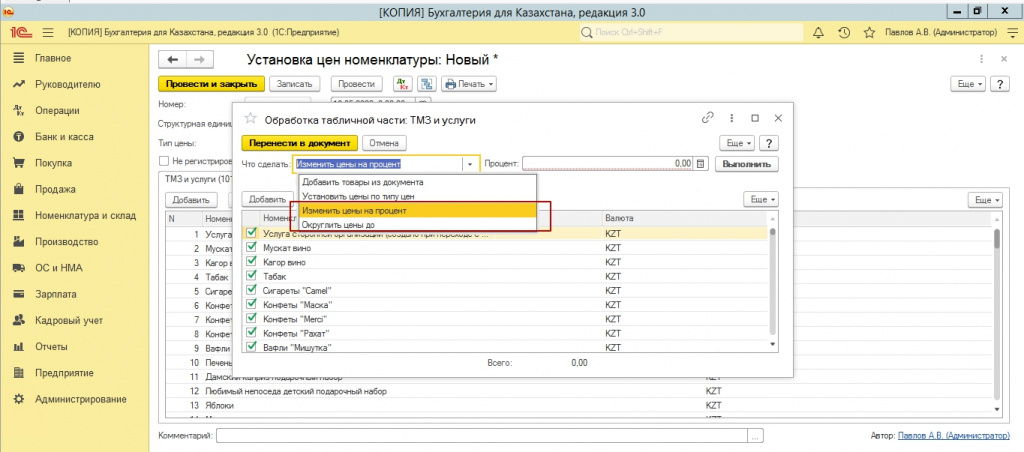This screenshot has height=452, width=1024.
Task: Open calculator icon in Процент field
Action: point(701,164)
